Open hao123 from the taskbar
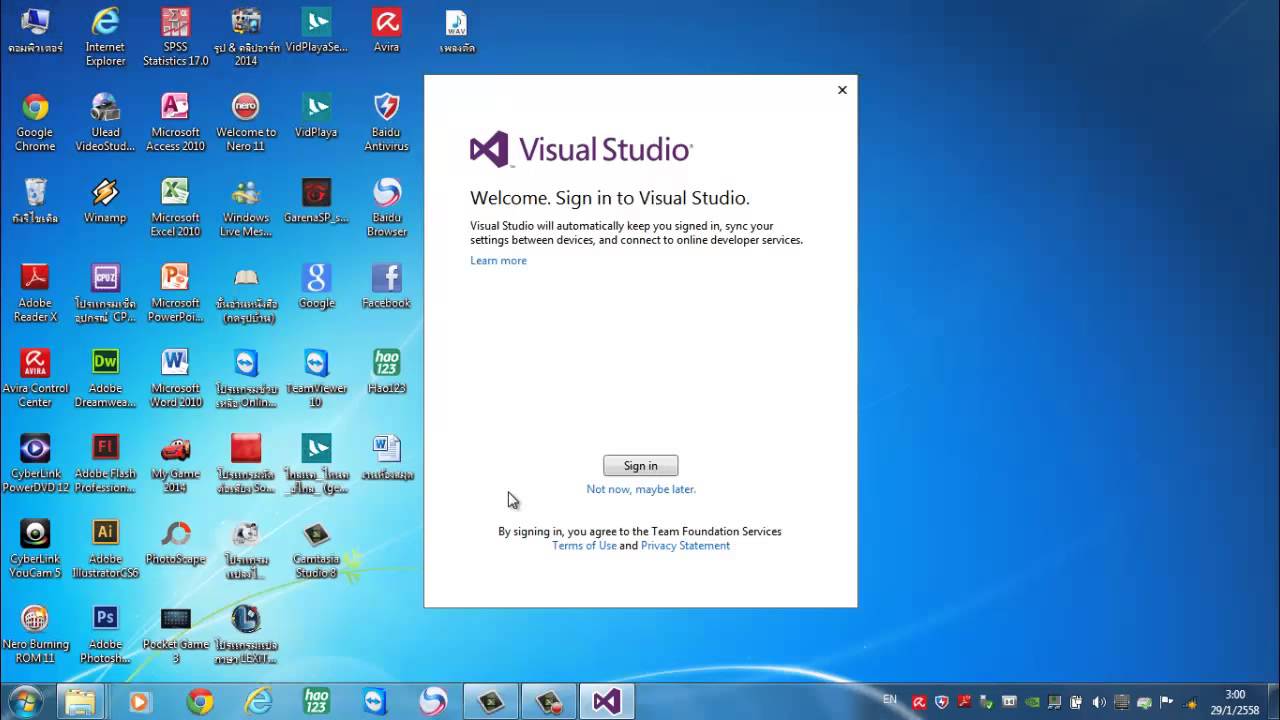1280x720 pixels. tap(316, 702)
